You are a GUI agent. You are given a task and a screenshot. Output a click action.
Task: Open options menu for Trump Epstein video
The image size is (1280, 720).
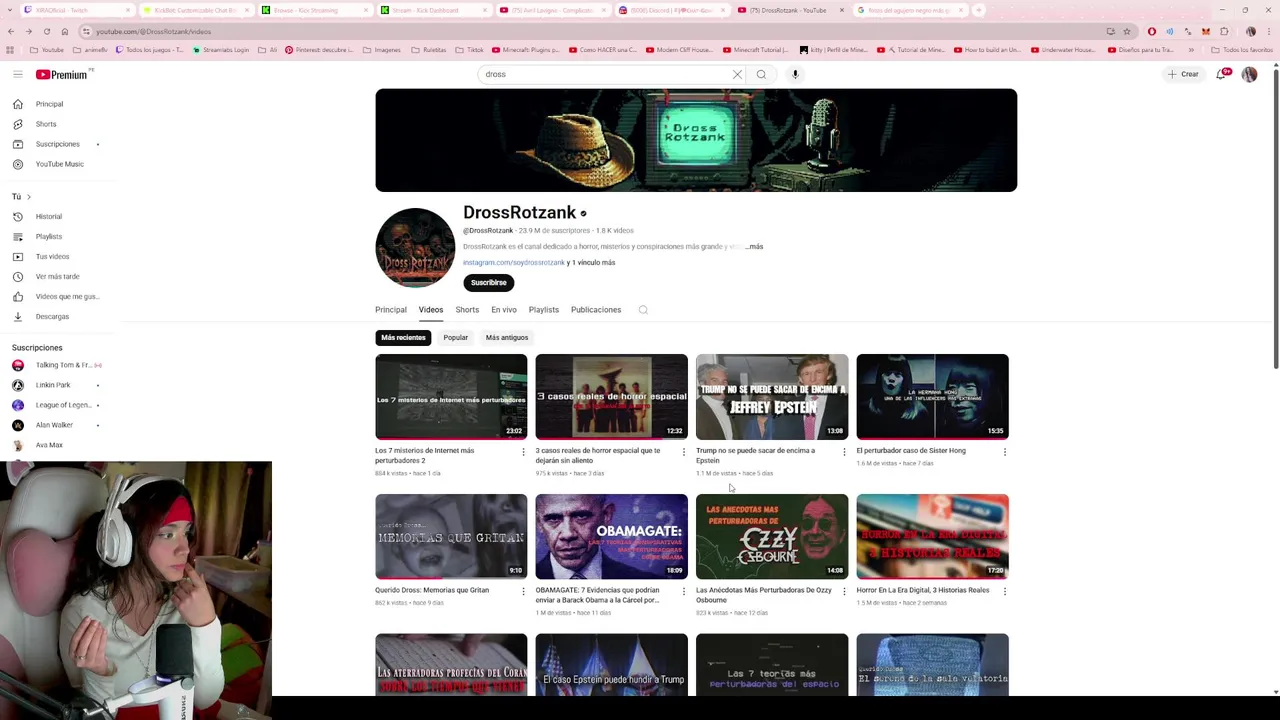click(x=844, y=452)
